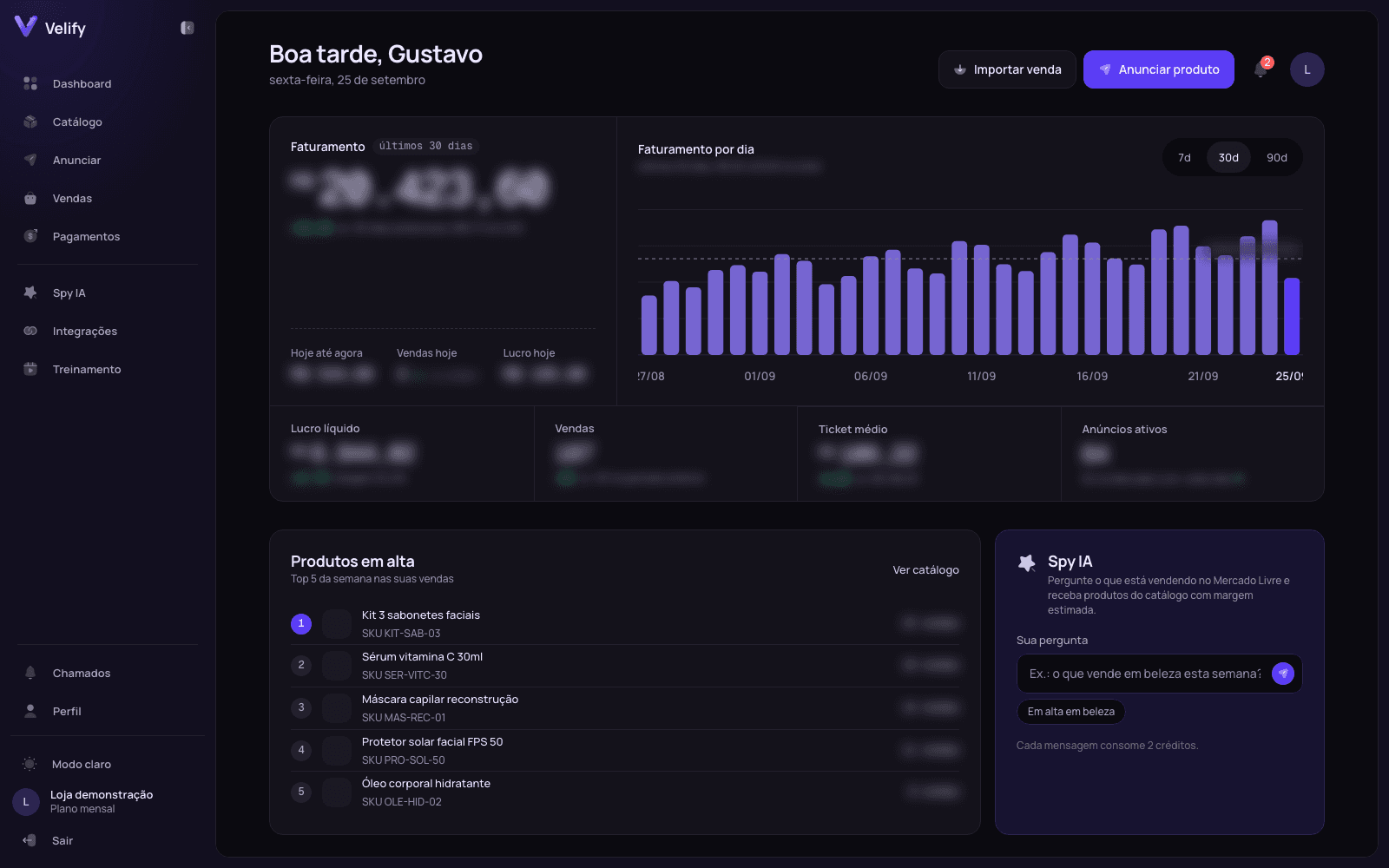Click the Treinamento video icon
Screen dimensions: 1389x868
tap(30, 369)
